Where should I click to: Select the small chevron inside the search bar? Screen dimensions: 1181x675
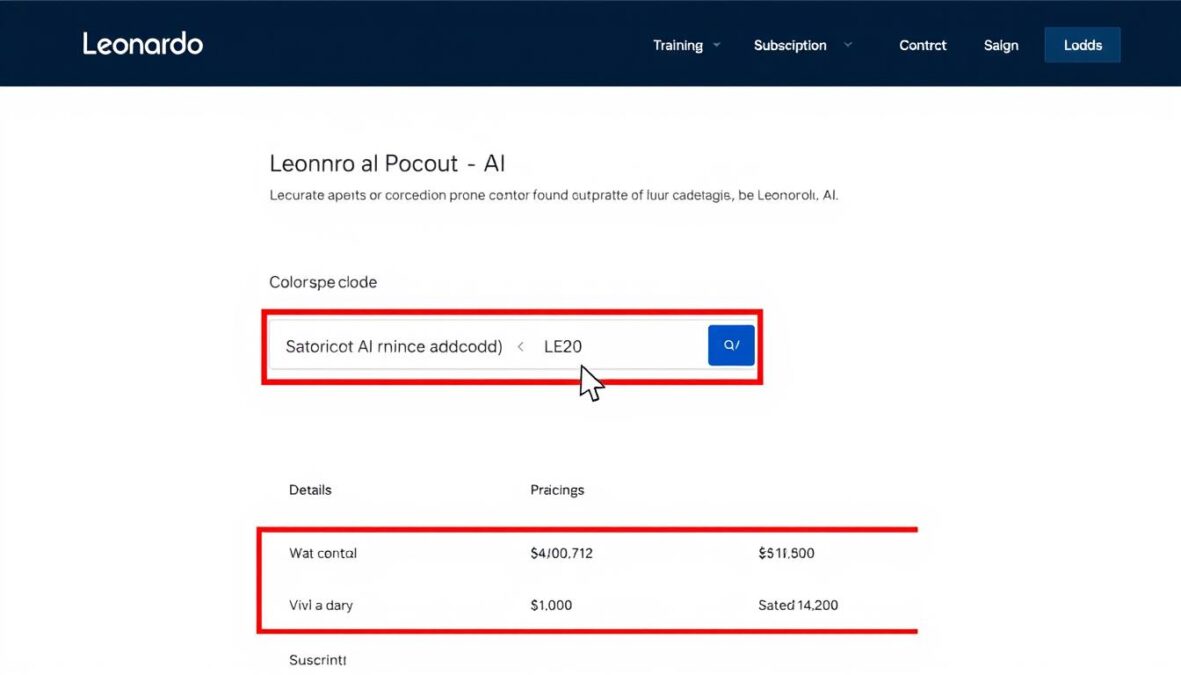[521, 345]
